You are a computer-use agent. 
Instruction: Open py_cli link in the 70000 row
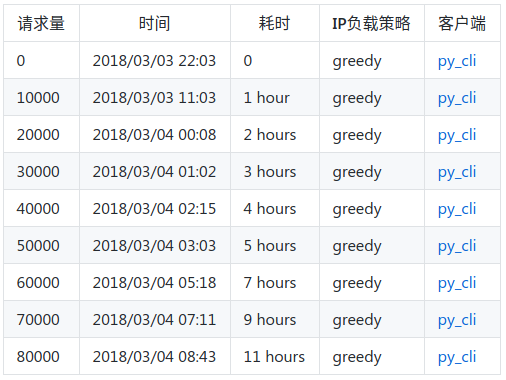pos(457,321)
